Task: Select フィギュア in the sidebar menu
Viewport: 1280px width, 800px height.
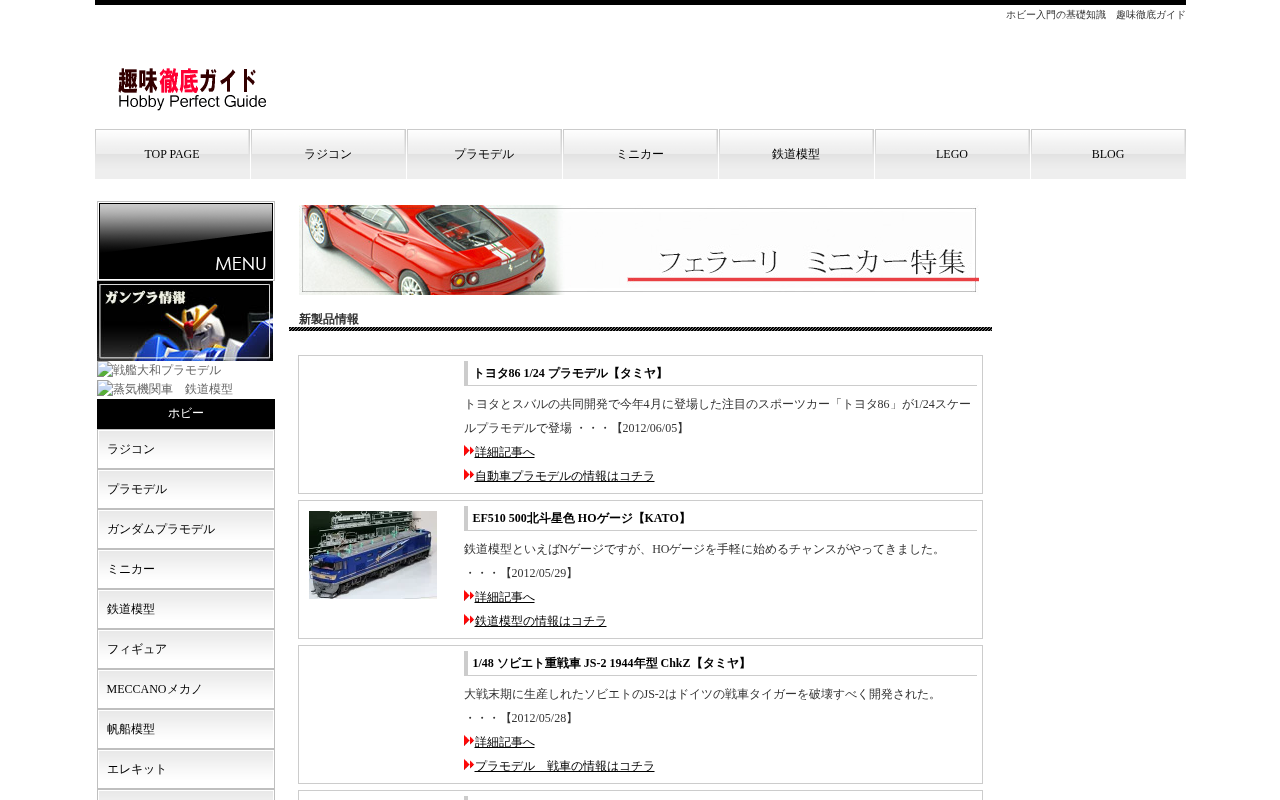Action: (x=186, y=649)
